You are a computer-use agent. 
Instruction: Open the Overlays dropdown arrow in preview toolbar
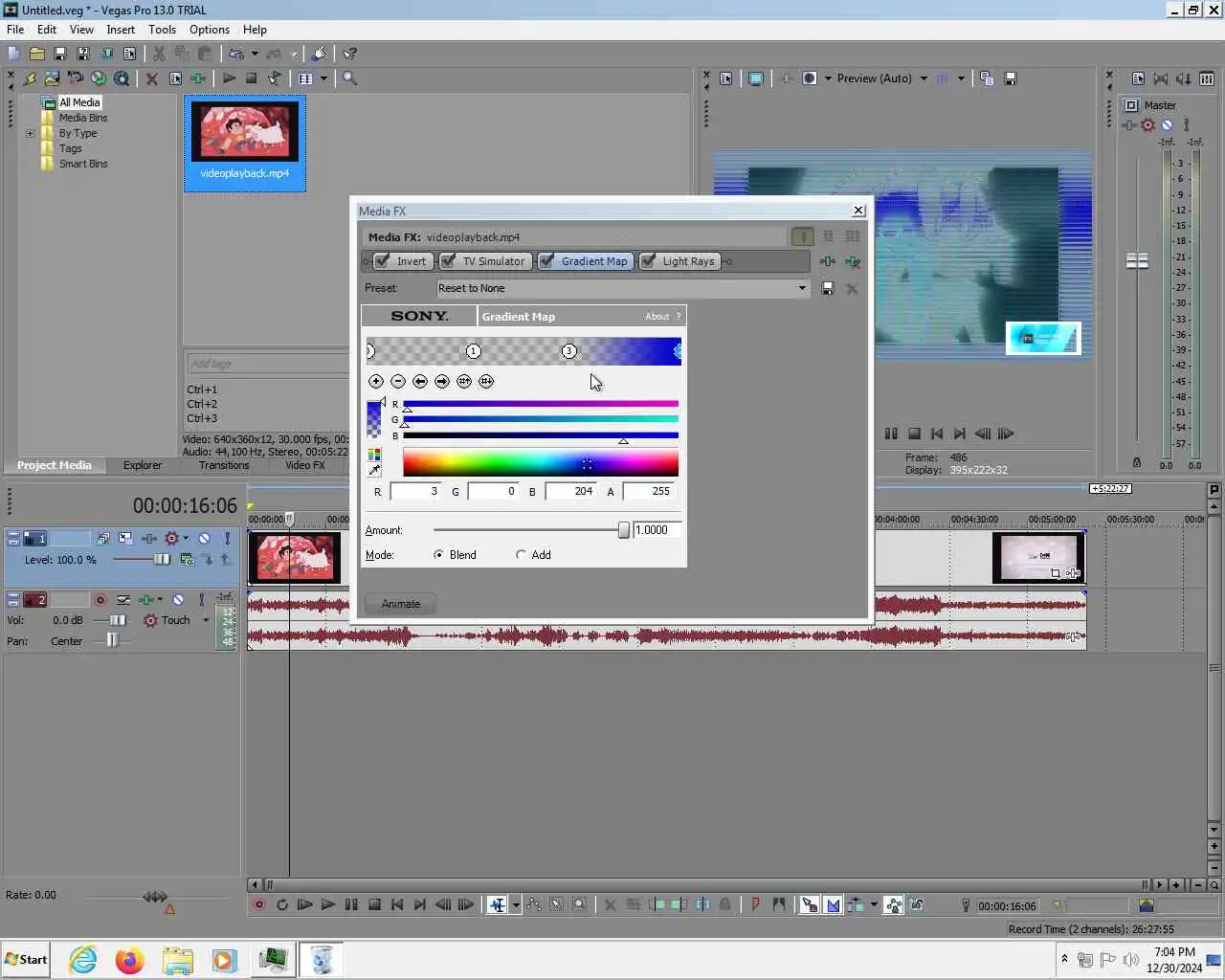961,78
